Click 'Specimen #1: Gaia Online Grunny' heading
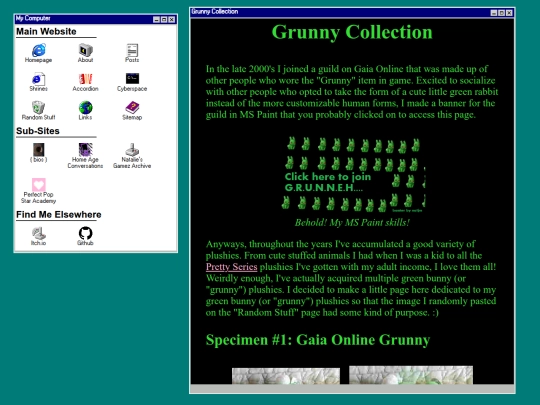The image size is (540, 405). click(318, 340)
